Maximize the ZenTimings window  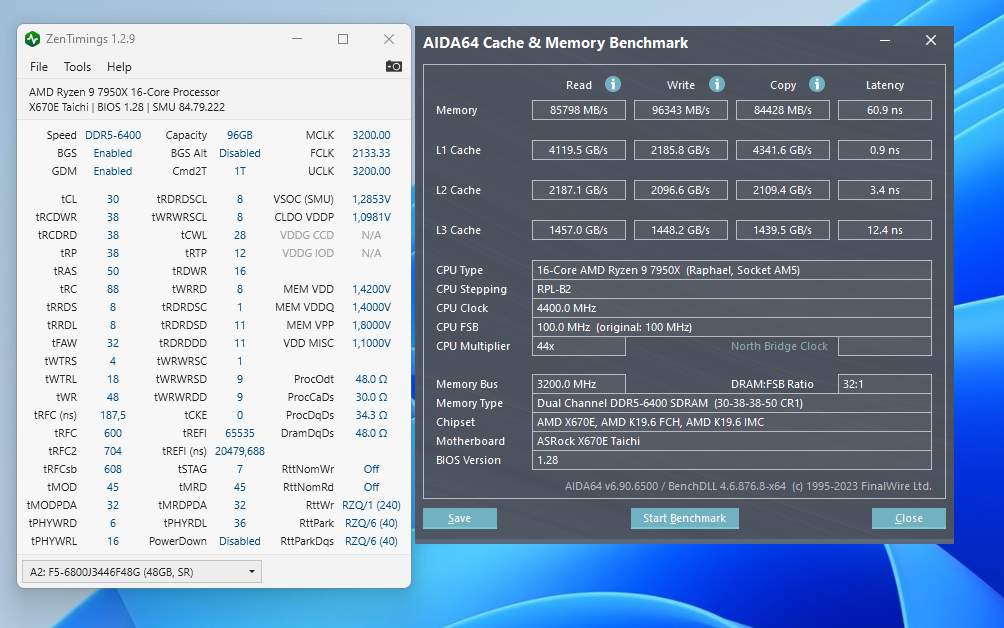point(343,39)
